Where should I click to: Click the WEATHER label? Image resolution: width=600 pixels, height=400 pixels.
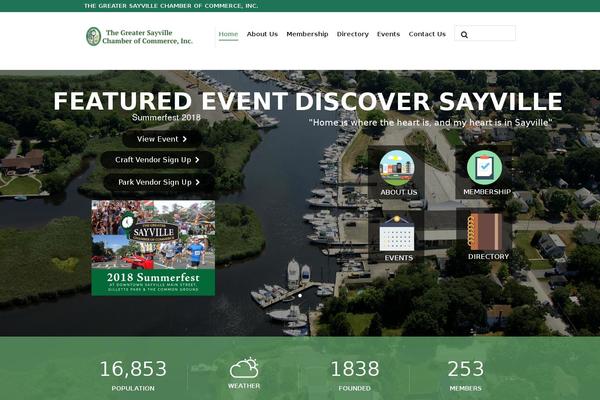(x=244, y=386)
